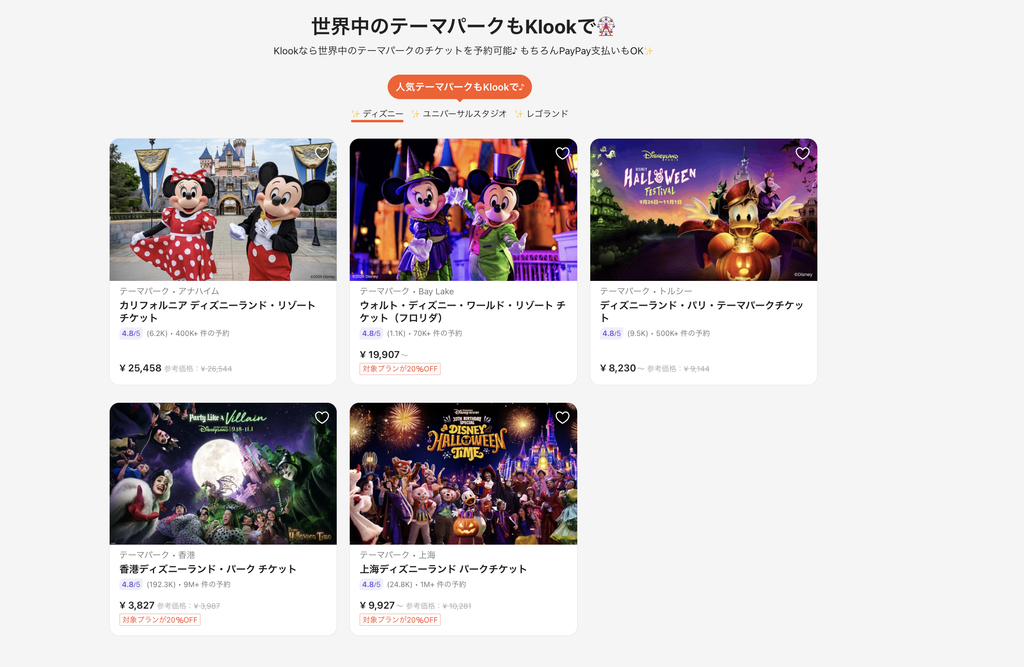The image size is (1024, 667).
Task: Click the ¥ 19,907 price
Action: click(x=379, y=355)
